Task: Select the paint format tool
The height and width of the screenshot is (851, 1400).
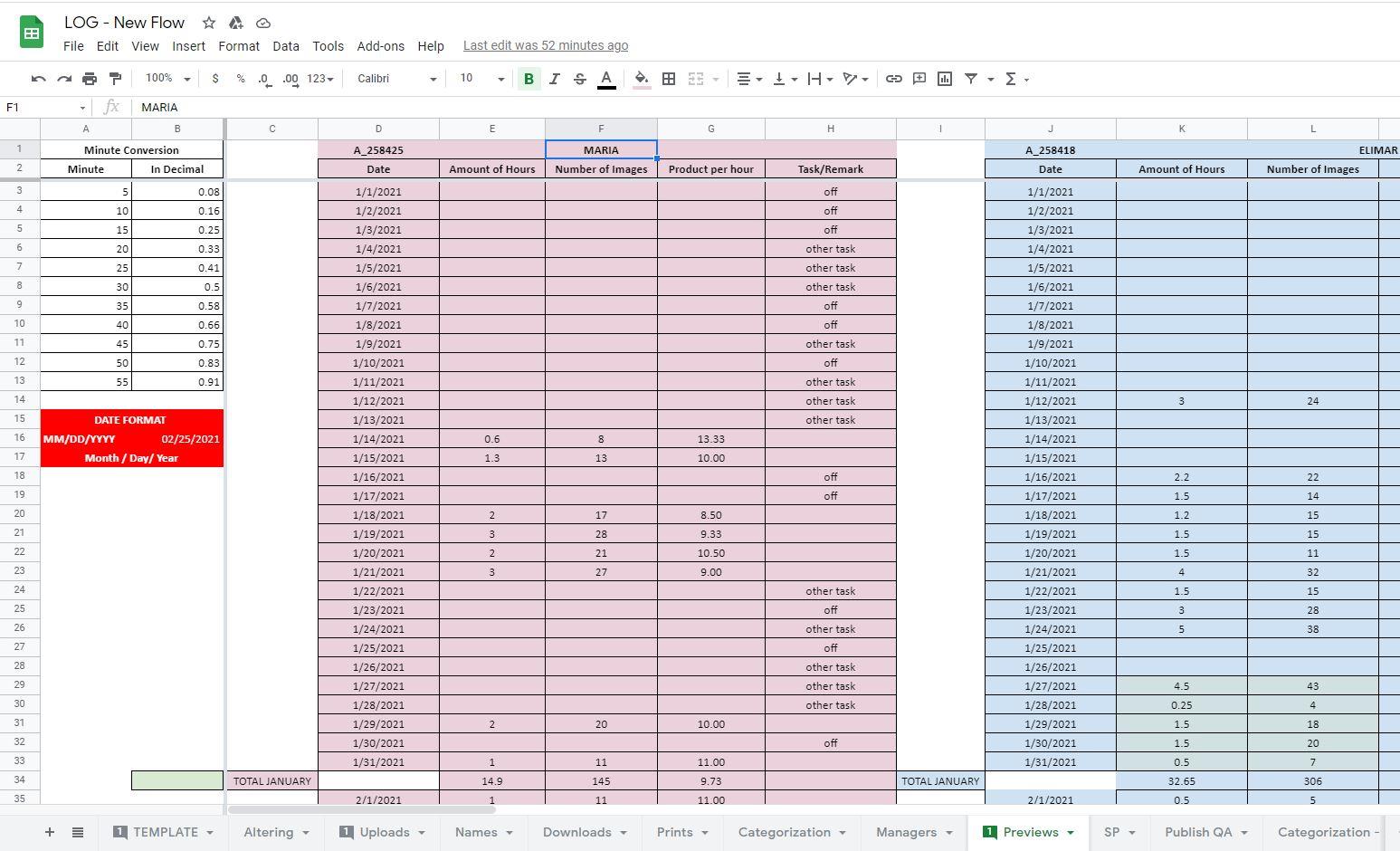Action: (115, 79)
